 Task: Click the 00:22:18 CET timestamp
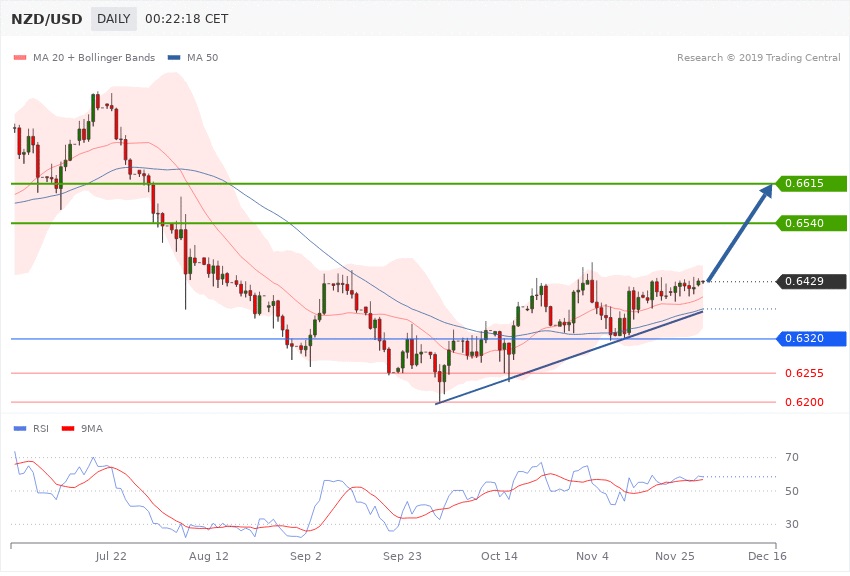186,19
